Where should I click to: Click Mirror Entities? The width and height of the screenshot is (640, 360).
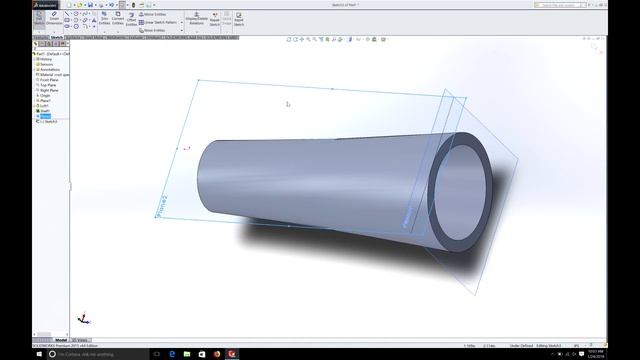152,14
